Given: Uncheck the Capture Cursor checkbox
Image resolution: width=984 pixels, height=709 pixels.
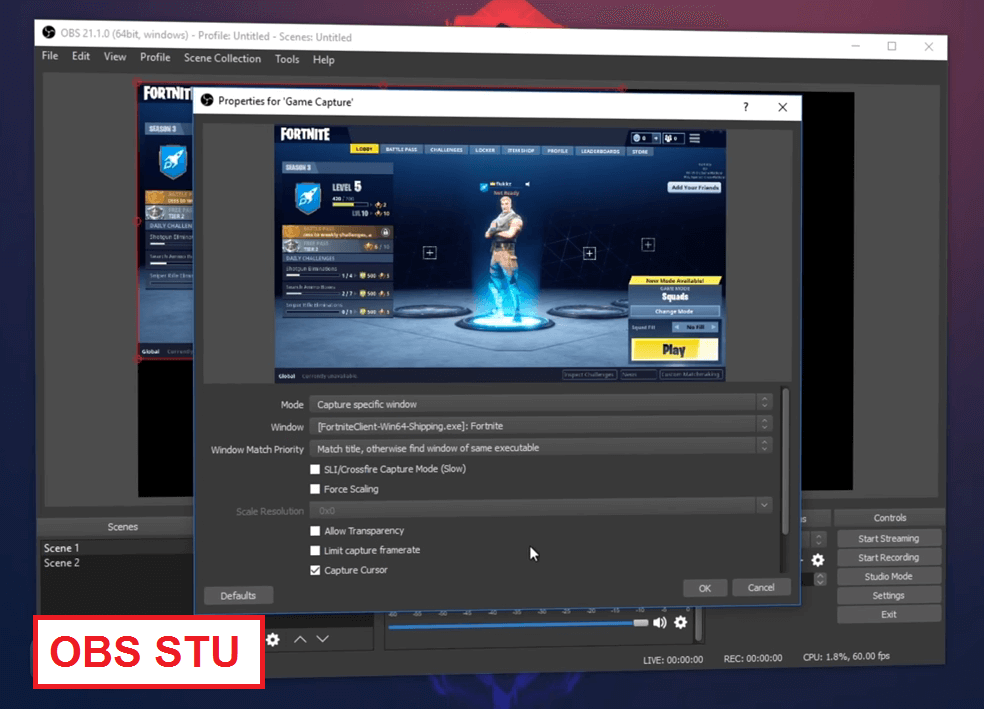Looking at the screenshot, I should point(315,570).
